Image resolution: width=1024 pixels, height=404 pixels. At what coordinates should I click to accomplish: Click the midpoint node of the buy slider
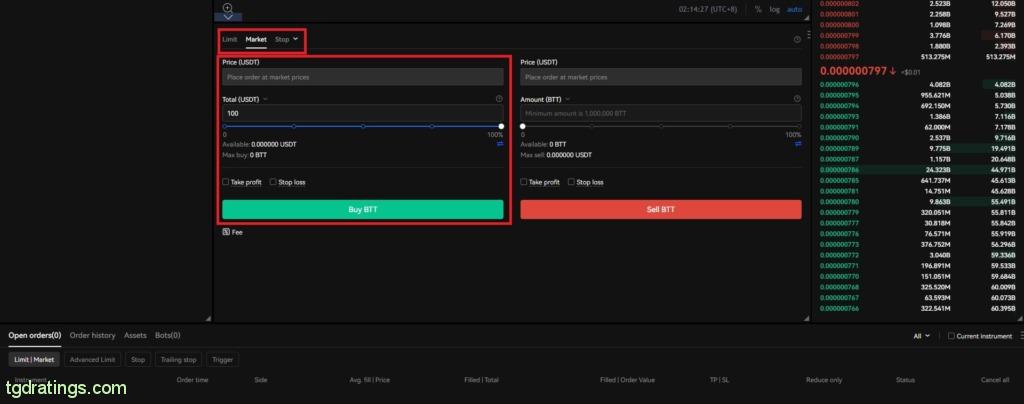[362, 126]
